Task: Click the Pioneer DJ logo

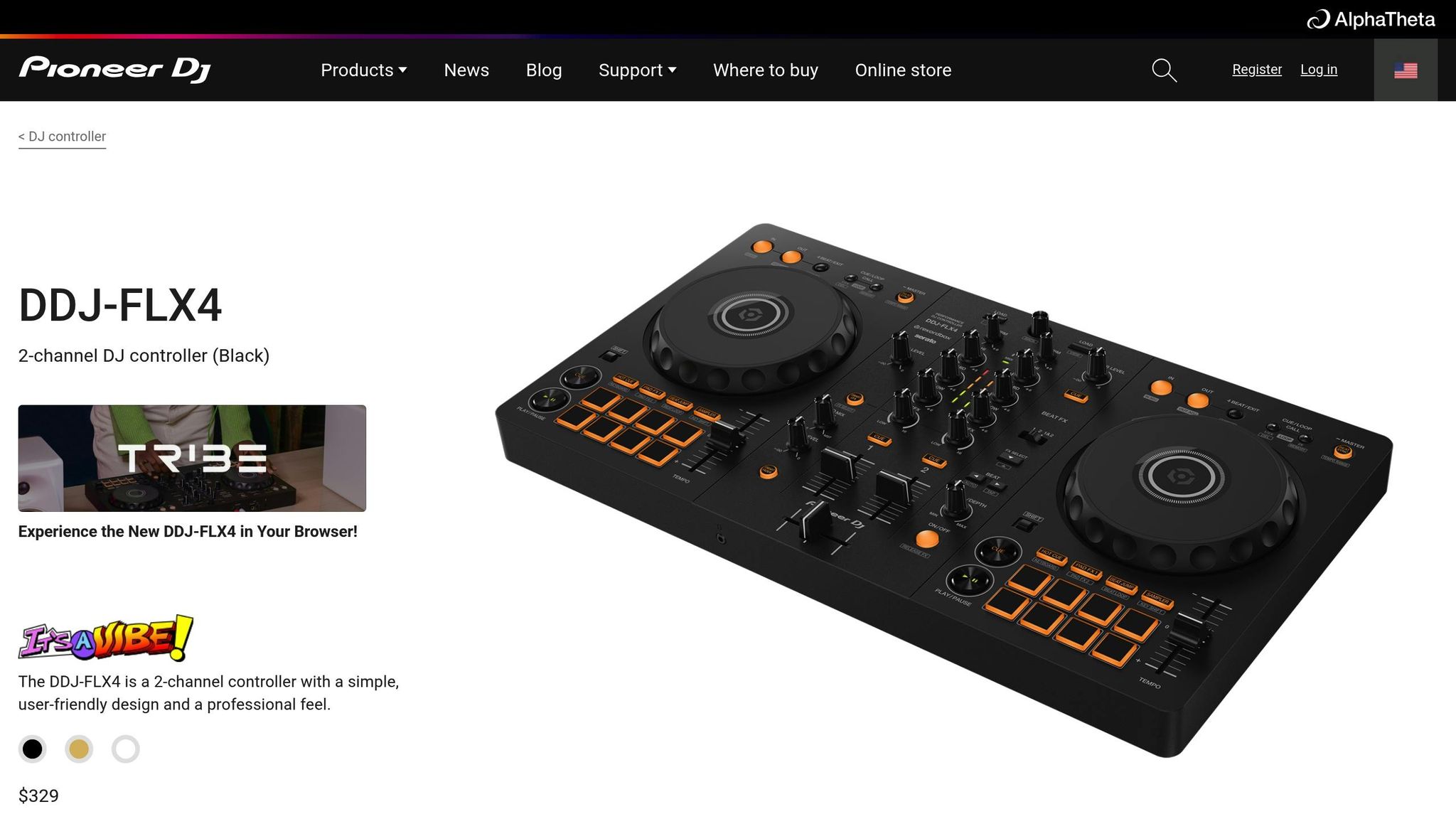Action: tap(115, 69)
